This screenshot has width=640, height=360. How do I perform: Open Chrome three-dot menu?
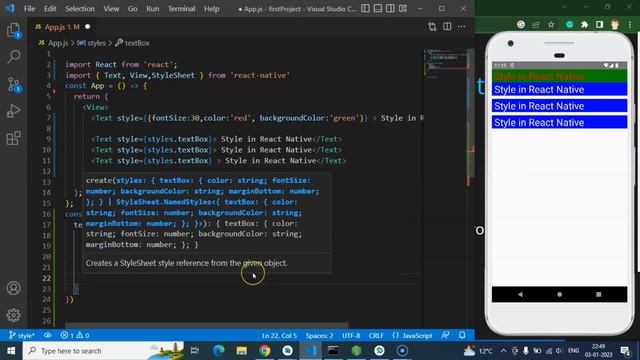pos(630,24)
